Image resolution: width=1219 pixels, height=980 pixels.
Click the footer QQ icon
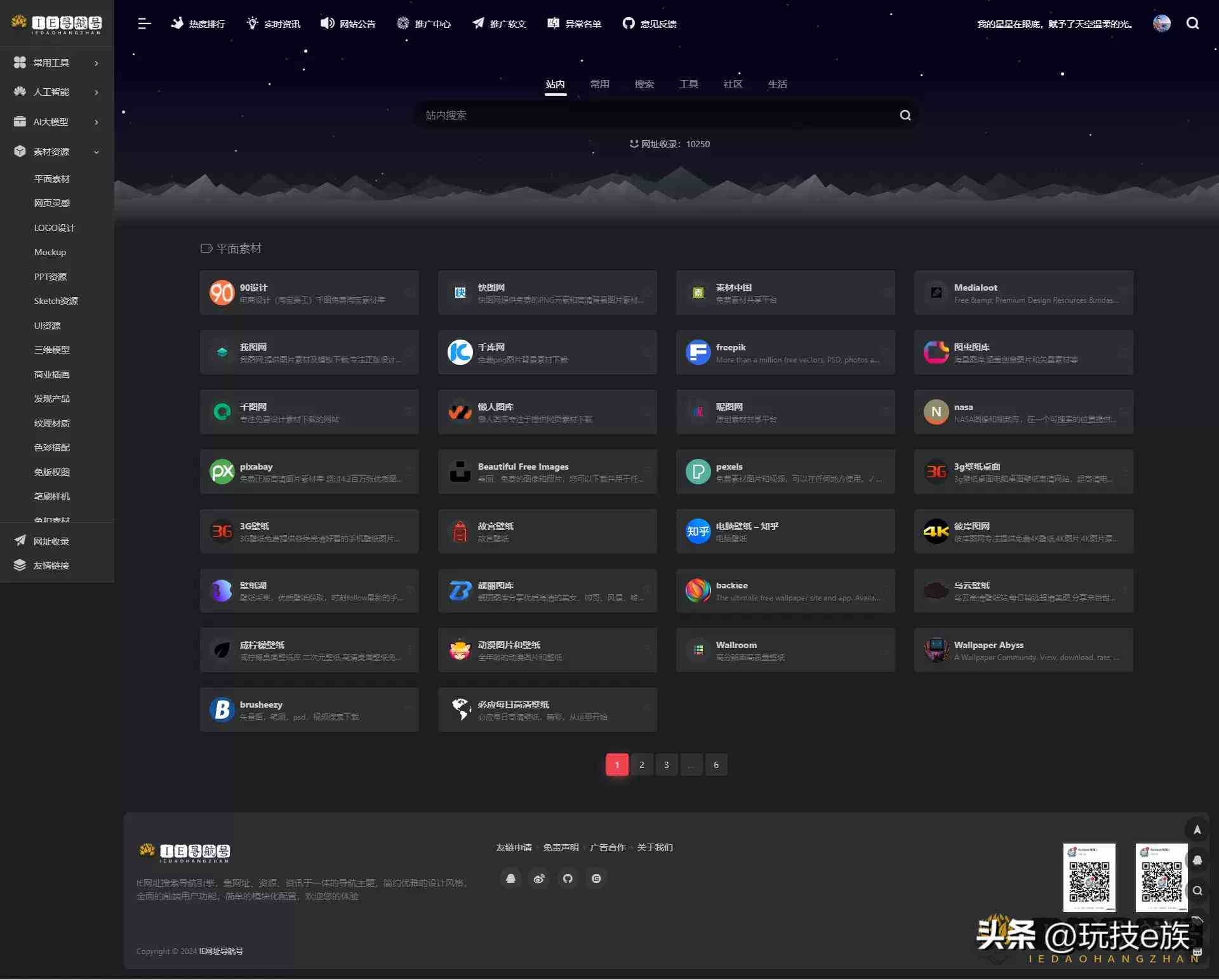(510, 878)
